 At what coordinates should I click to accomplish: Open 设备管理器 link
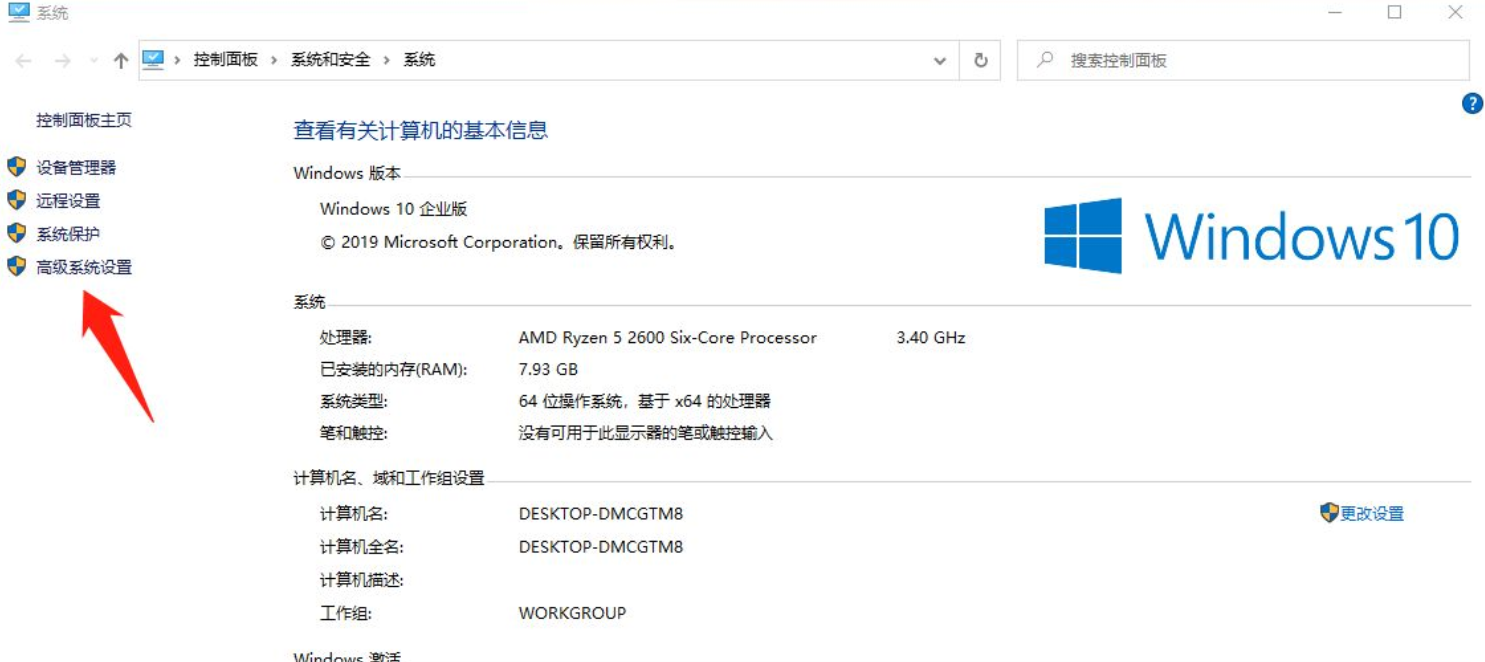click(x=76, y=168)
